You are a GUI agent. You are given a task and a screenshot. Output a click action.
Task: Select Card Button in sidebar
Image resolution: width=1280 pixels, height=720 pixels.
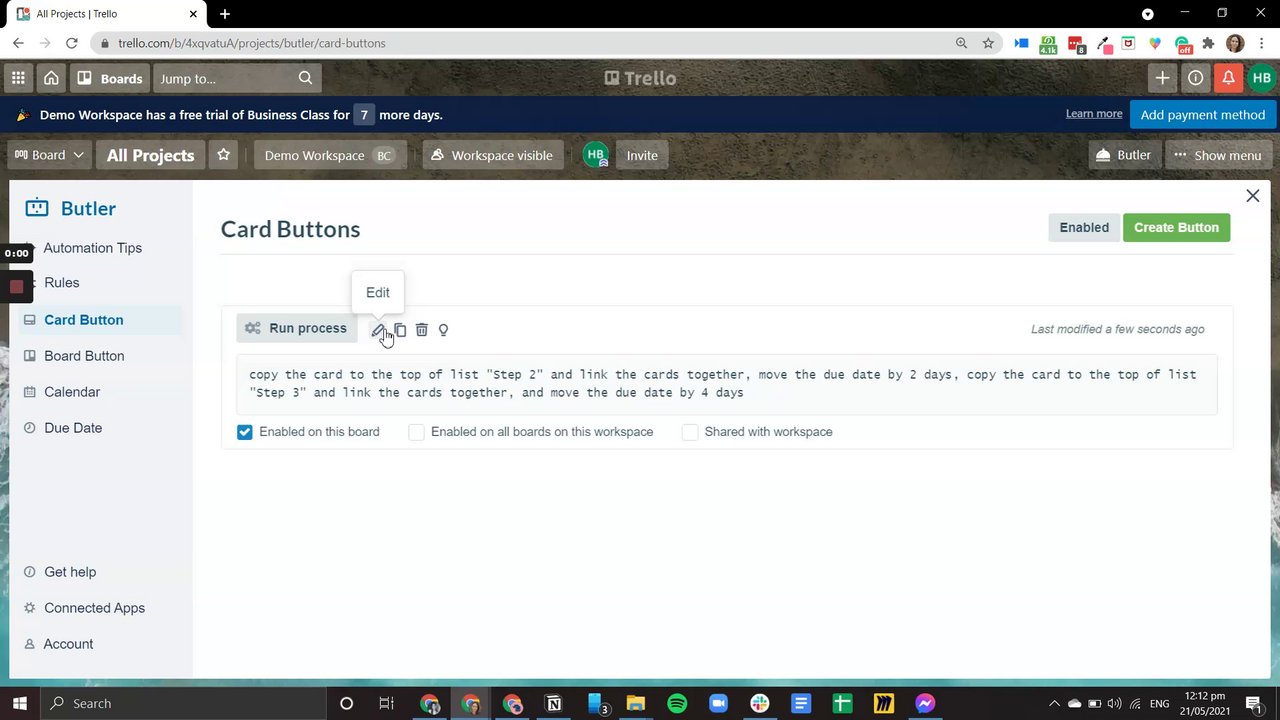click(x=84, y=320)
